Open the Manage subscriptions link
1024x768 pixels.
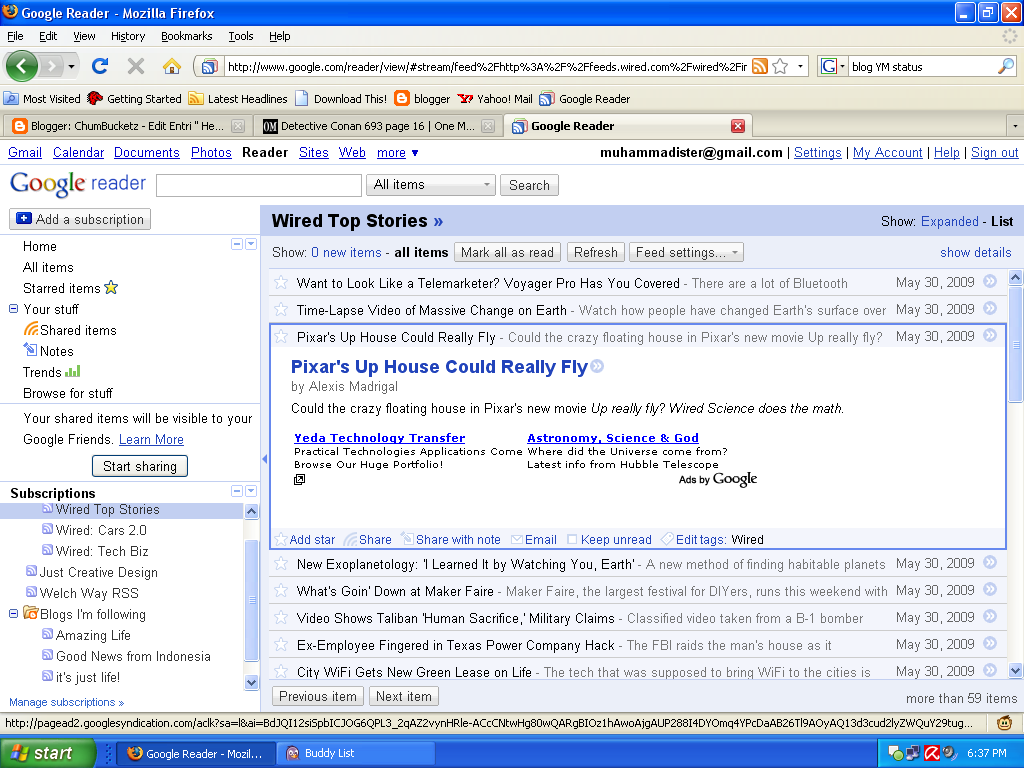pyautogui.click(x=67, y=702)
